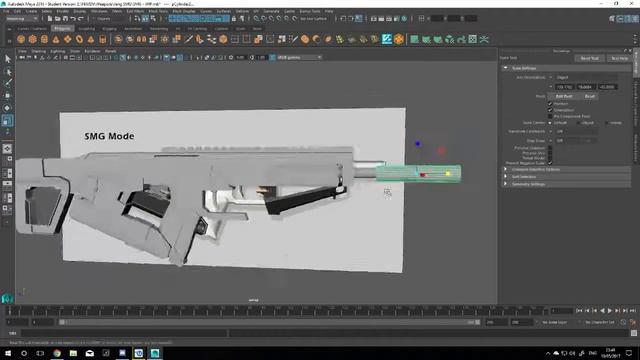This screenshot has width=640, height=360.
Task: Click the Maya logo icon at bottom-left
Action: 7,299
